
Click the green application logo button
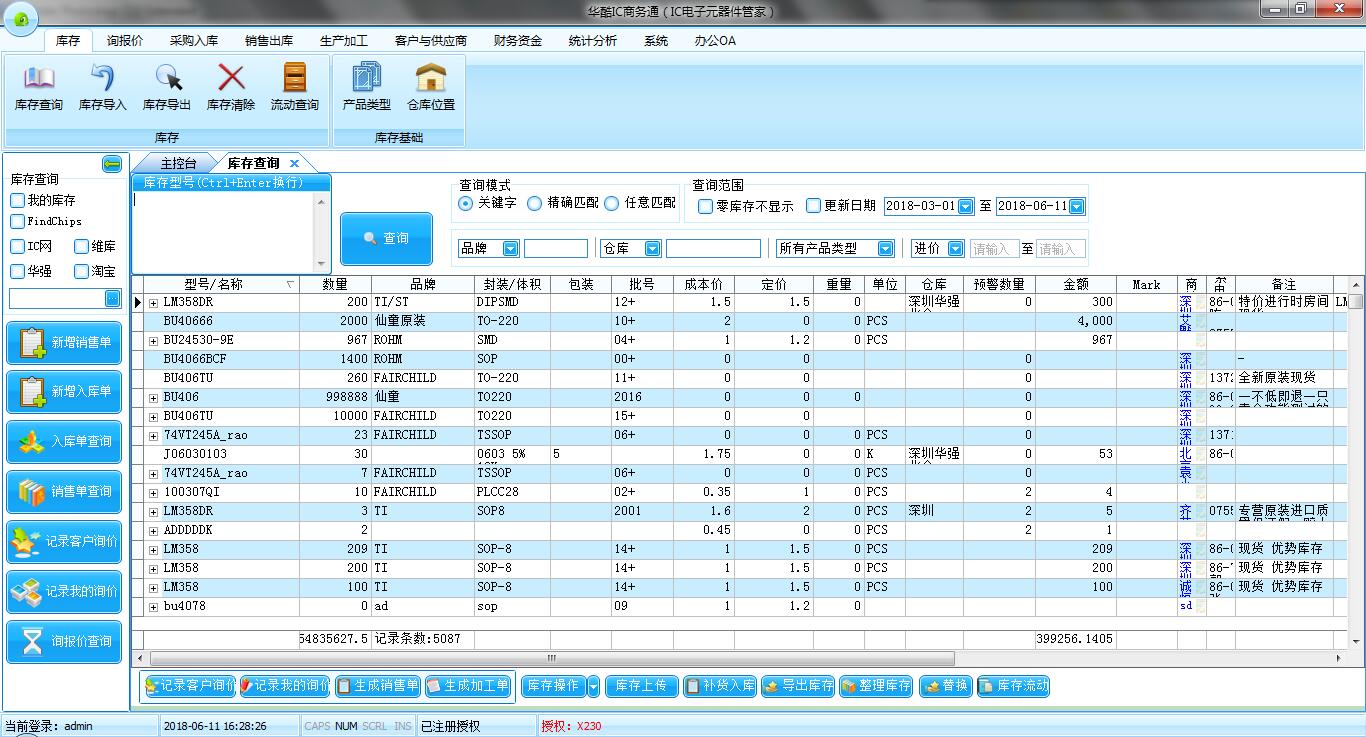[20, 19]
